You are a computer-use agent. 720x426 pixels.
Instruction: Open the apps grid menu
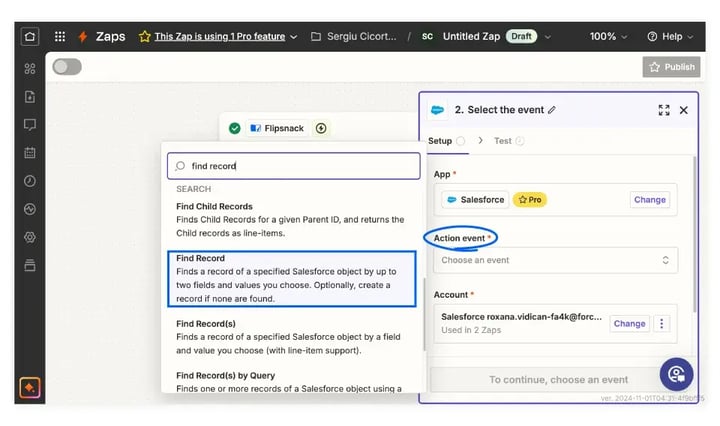click(x=60, y=36)
